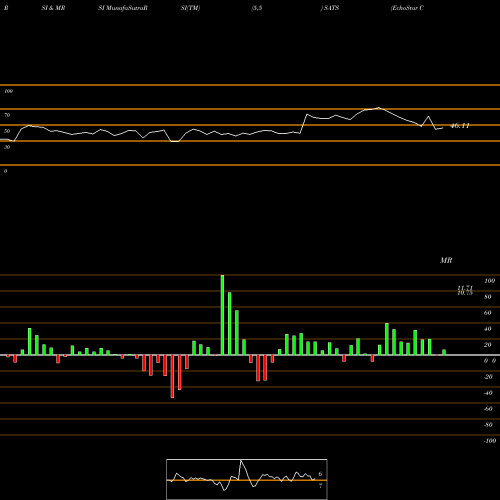
Task: Click the MR axis label -60
Action: click(488, 409)
